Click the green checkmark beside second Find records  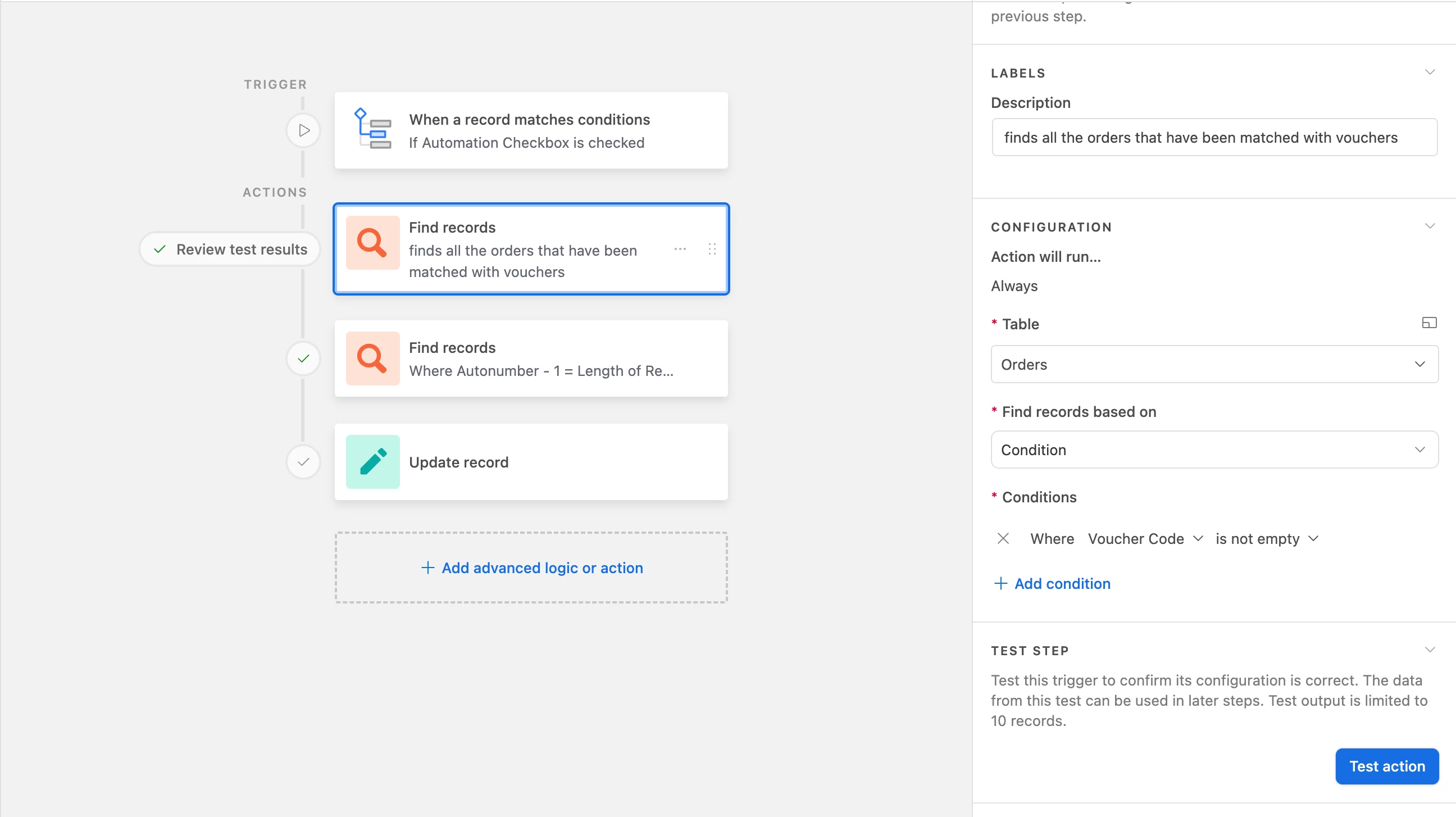[x=303, y=358]
